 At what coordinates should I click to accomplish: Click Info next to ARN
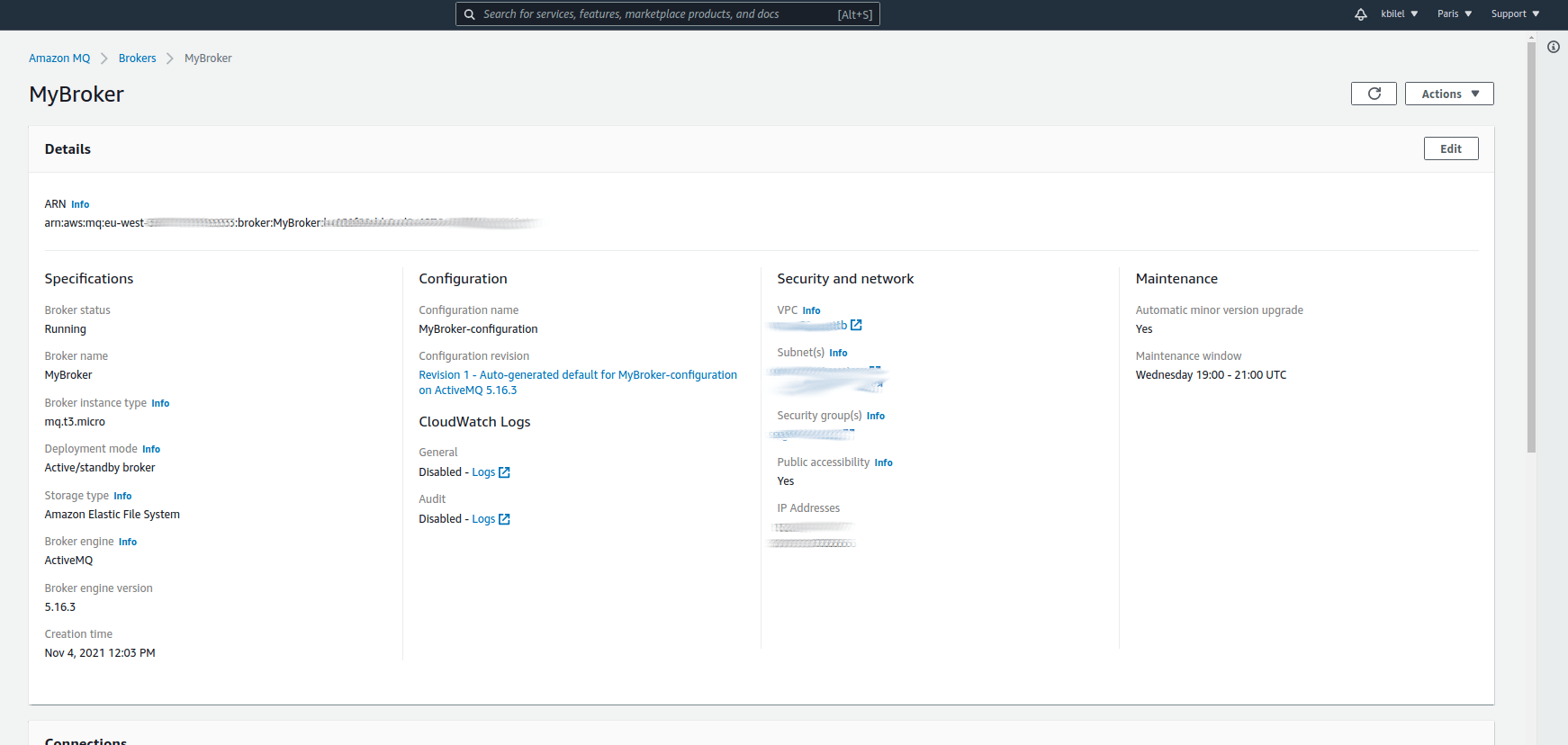tap(80, 205)
